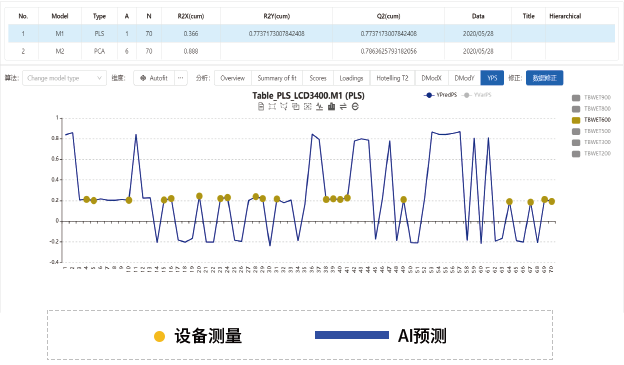This screenshot has width=624, height=365.
Task: Select the polygon lasso selection icon
Action: click(284, 106)
